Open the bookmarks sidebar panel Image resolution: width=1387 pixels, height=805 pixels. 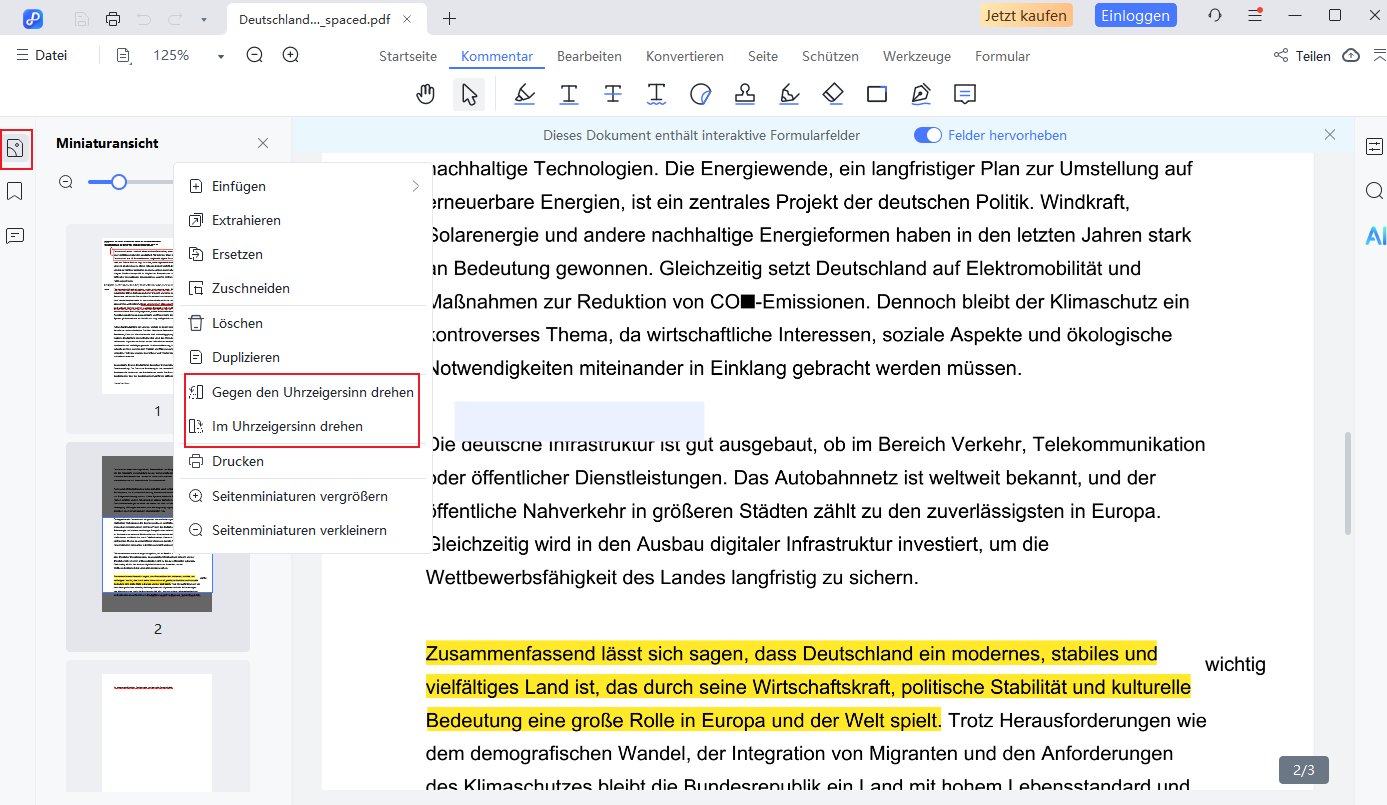tap(15, 191)
